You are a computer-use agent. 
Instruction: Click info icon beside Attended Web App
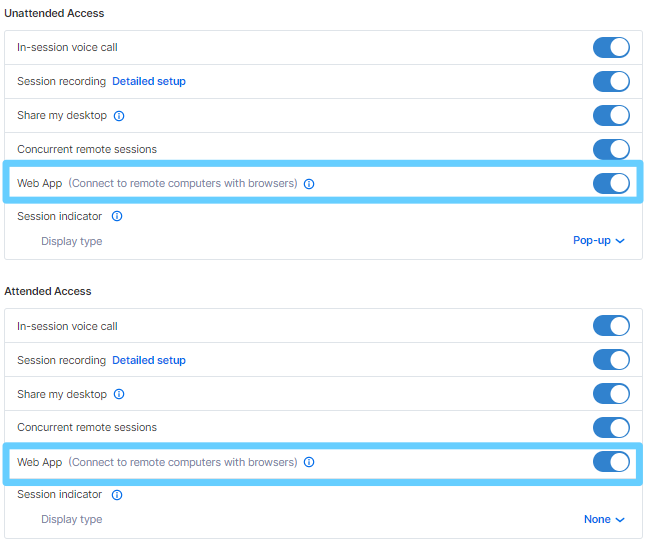coord(309,462)
